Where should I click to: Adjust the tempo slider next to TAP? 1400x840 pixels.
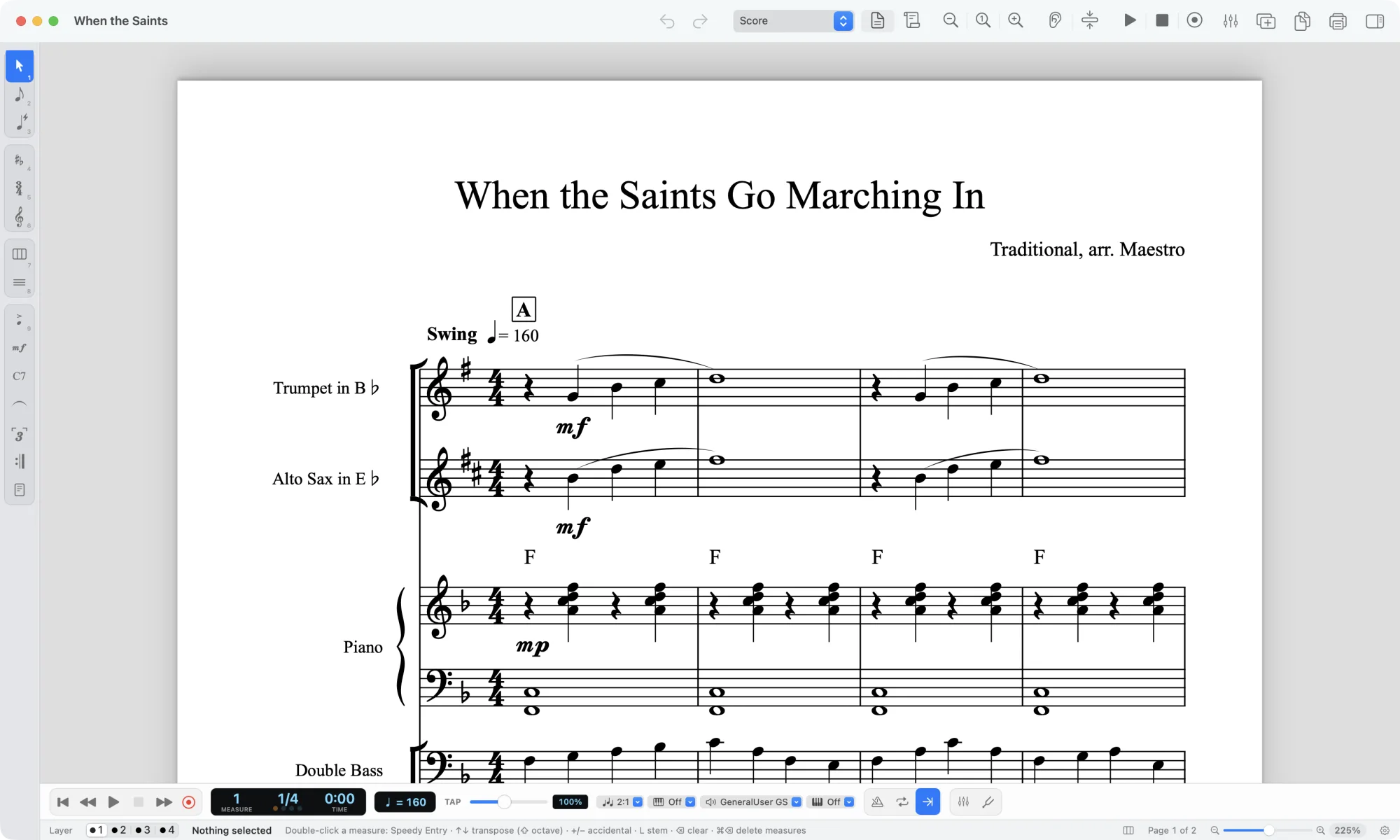[504, 802]
